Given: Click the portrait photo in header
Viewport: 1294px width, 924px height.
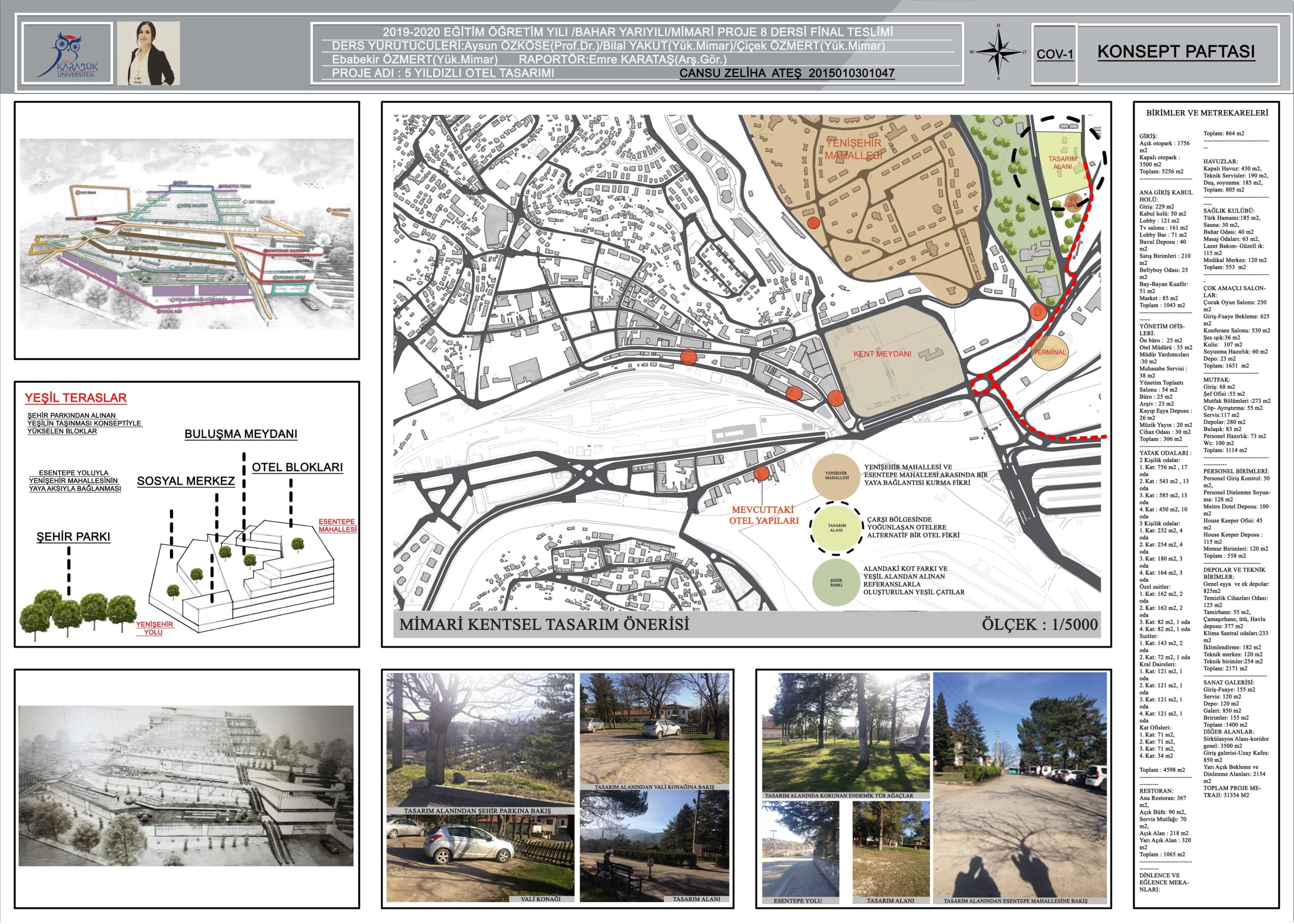Looking at the screenshot, I should point(149,54).
